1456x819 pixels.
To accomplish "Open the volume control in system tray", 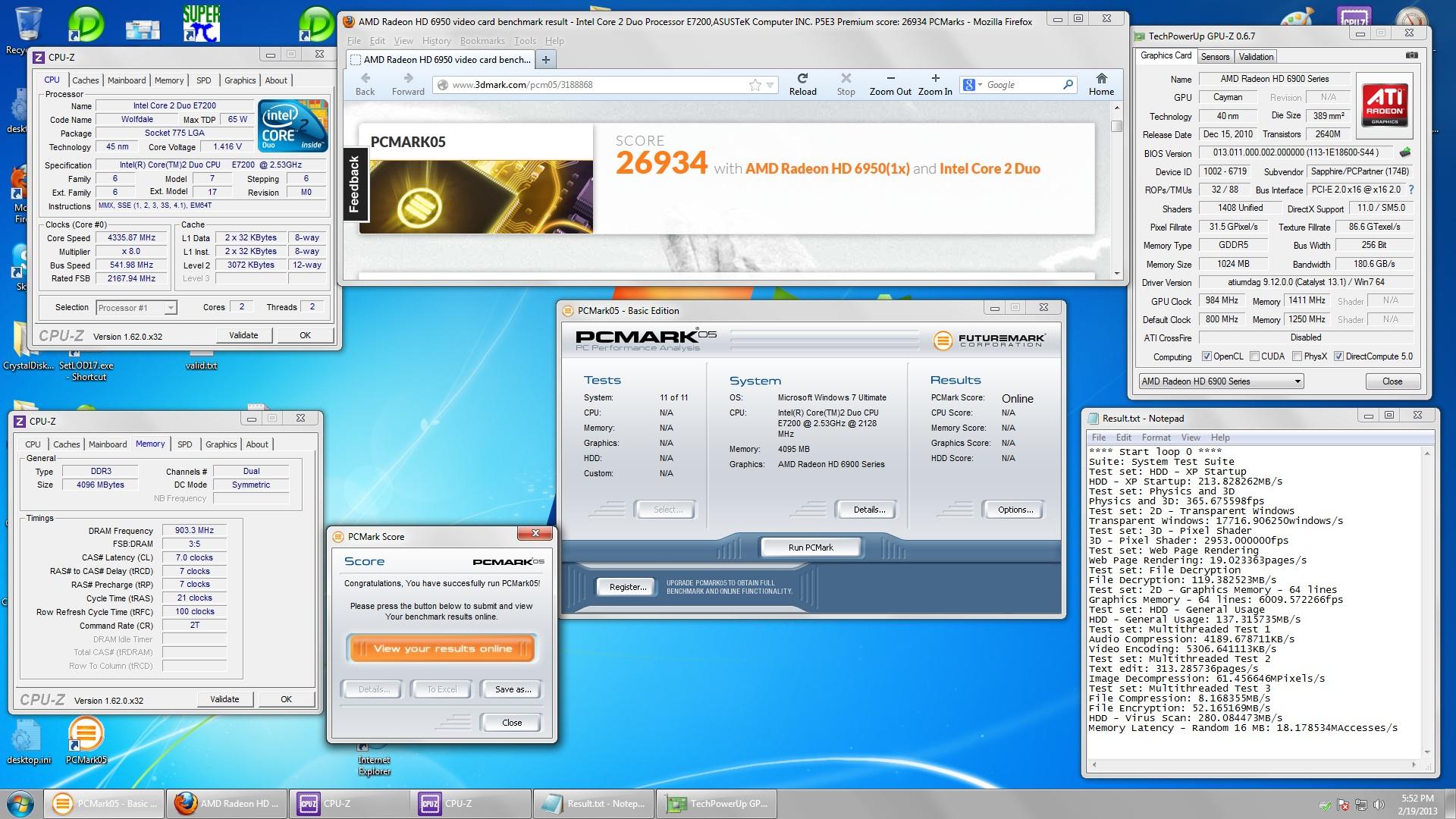I will coord(1379,805).
